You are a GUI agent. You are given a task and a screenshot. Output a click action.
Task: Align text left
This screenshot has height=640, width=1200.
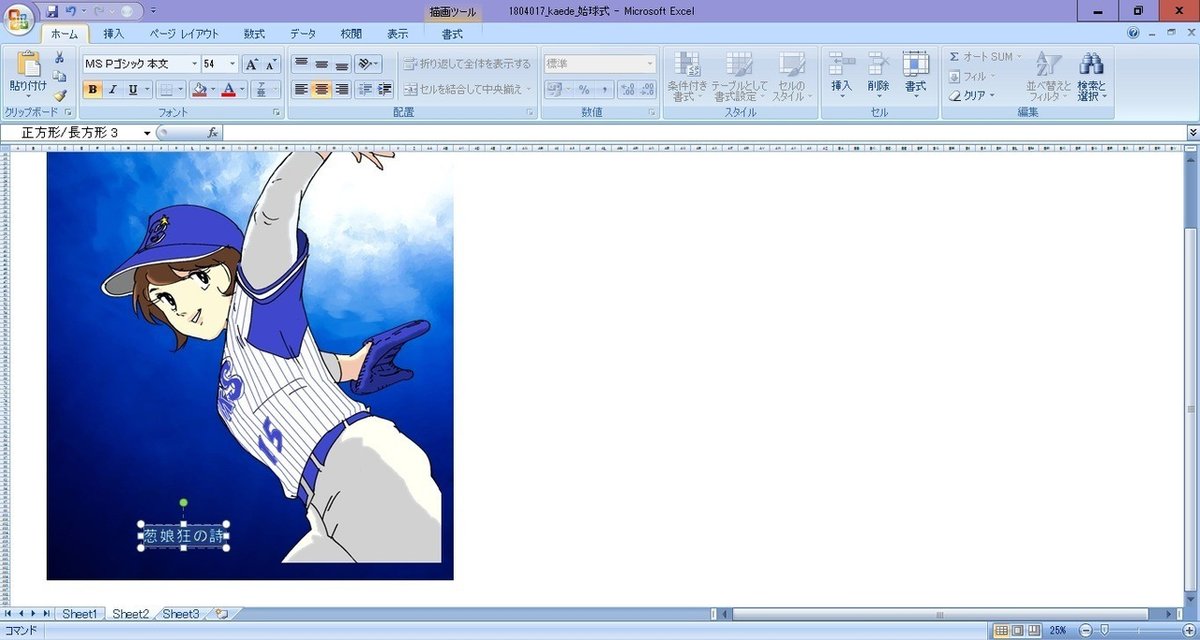click(x=301, y=89)
